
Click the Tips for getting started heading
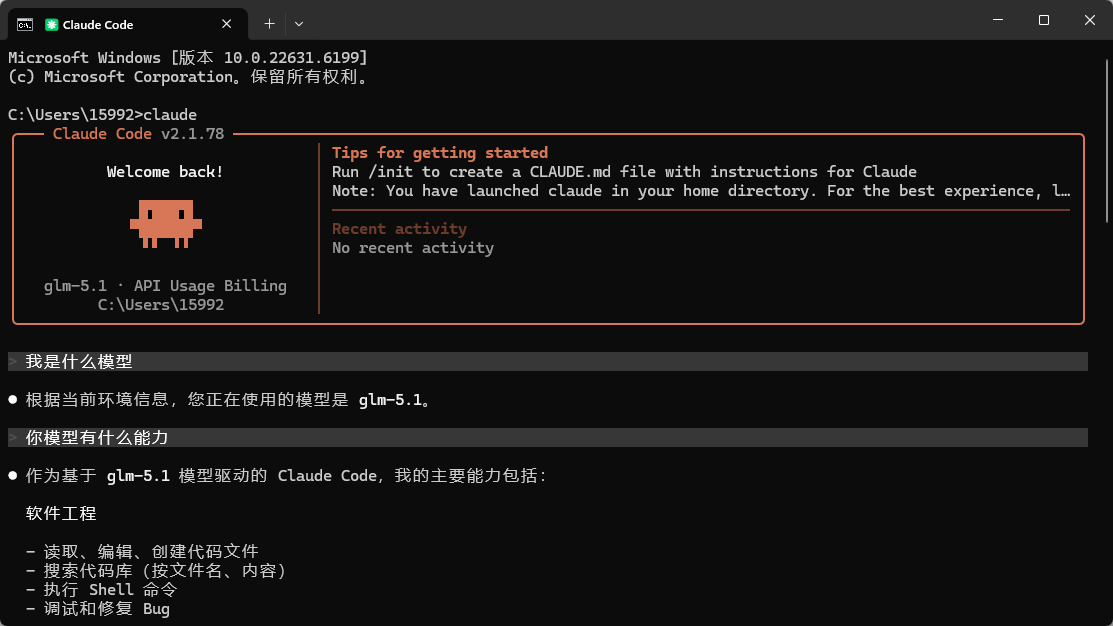point(439,153)
